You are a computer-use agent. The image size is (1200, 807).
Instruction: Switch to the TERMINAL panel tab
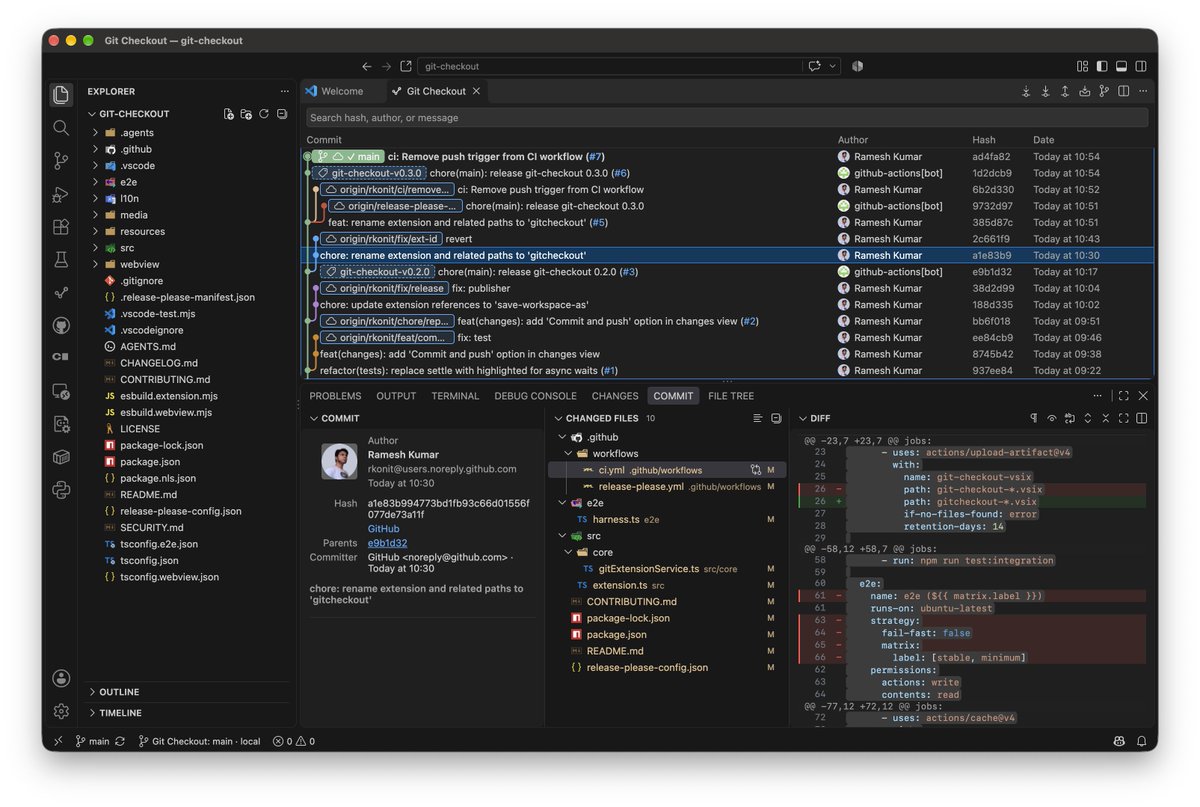[x=455, y=396]
